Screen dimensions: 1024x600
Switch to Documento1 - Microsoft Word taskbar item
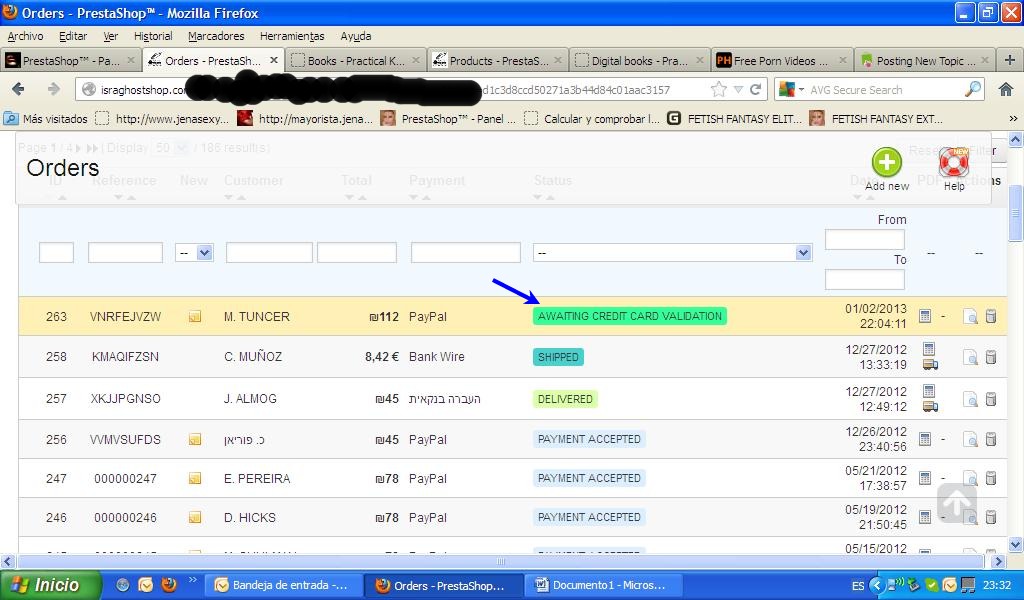(x=601, y=585)
